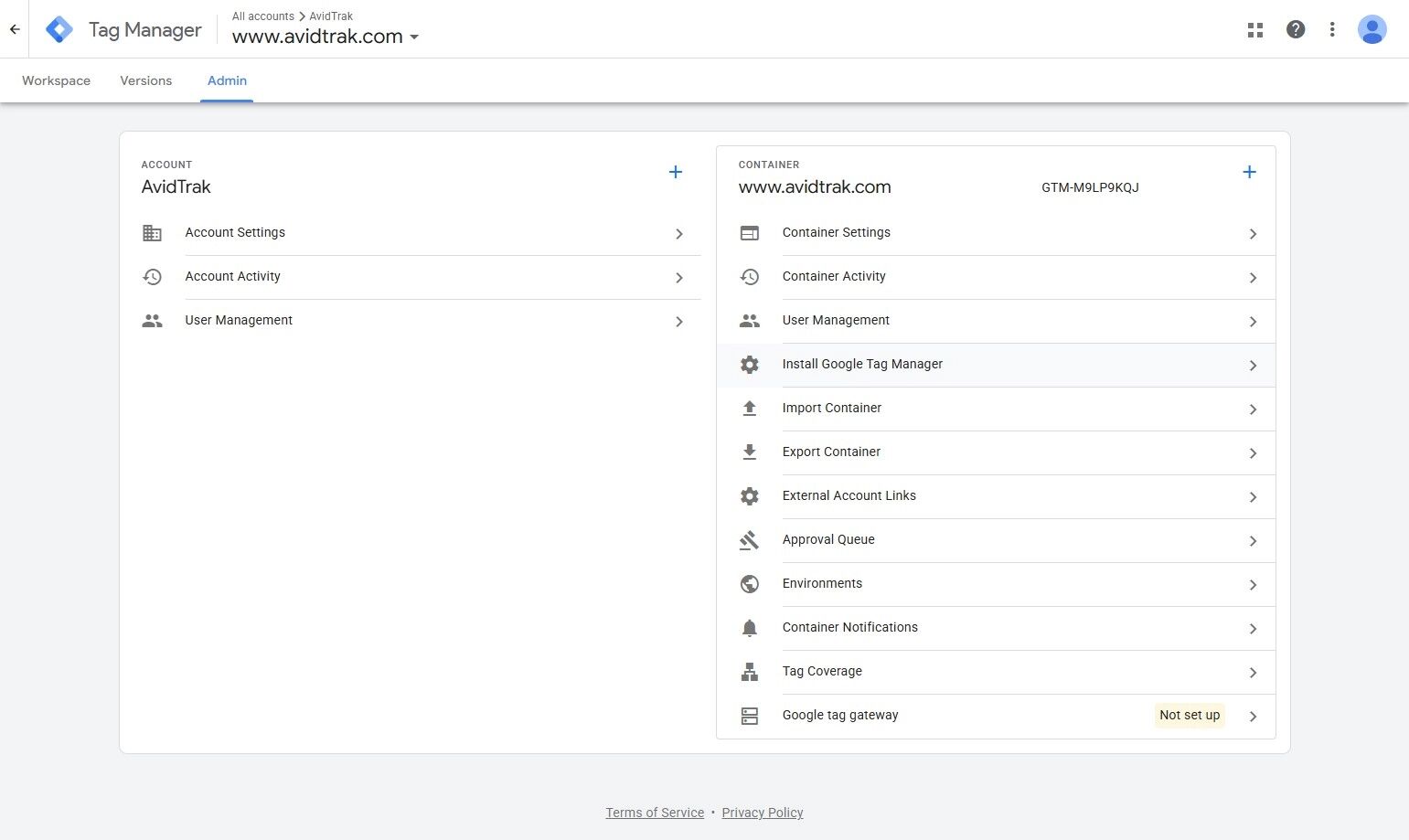Click the AvidTrak account name heading
Screen dimensions: 1409x840
(x=176, y=186)
